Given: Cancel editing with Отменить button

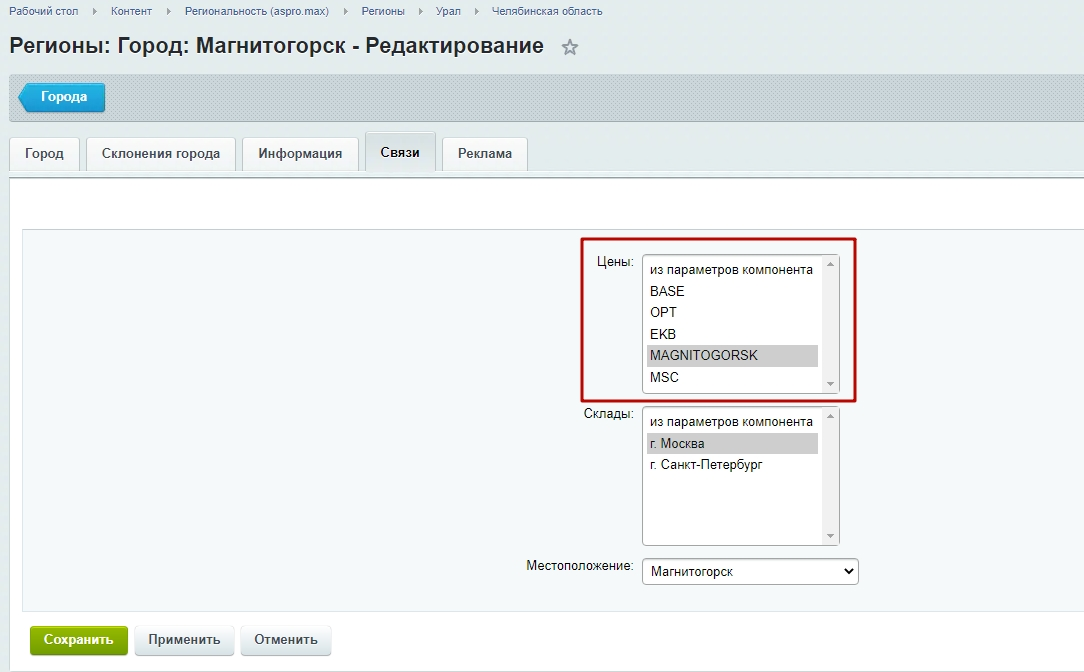Looking at the screenshot, I should (285, 640).
